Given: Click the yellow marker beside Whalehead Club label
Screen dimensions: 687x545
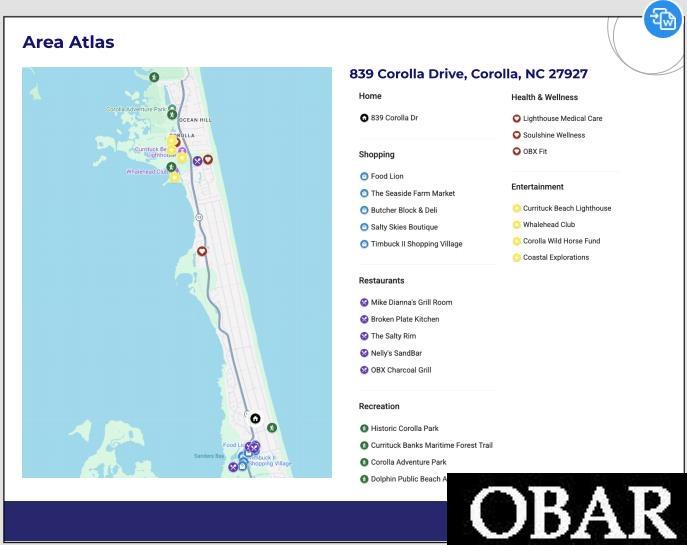Looking at the screenshot, I should [x=174, y=177].
